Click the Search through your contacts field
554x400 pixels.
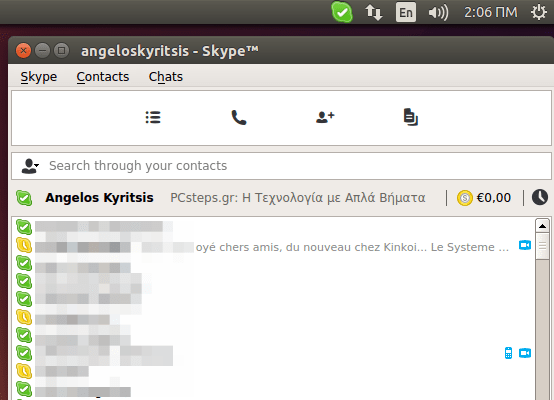282,166
